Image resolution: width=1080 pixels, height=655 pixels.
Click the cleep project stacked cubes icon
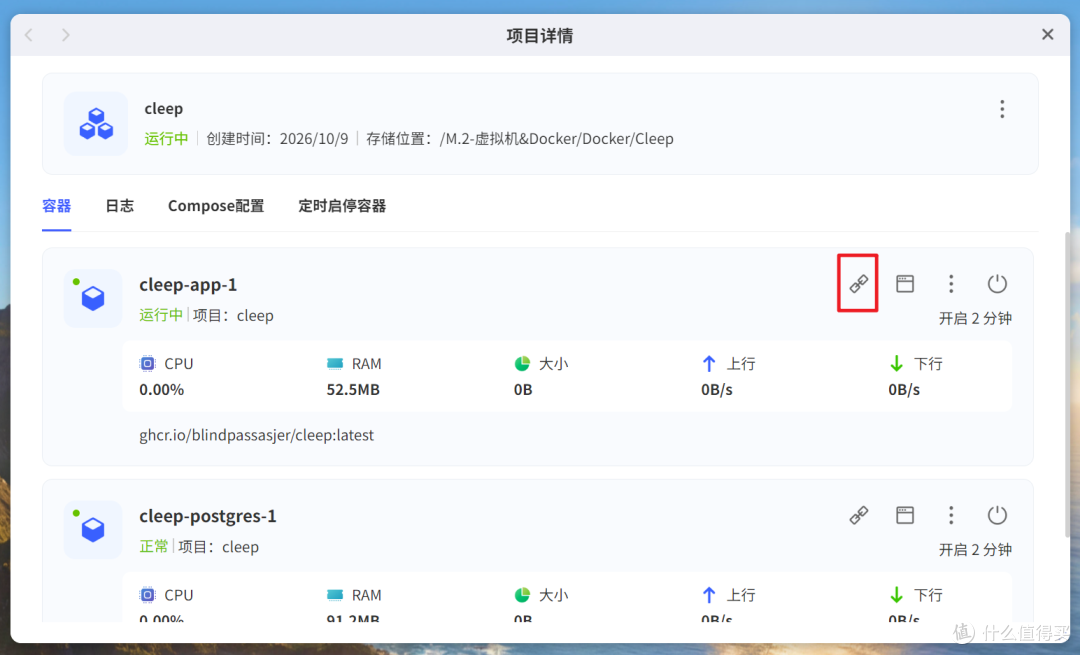96,124
